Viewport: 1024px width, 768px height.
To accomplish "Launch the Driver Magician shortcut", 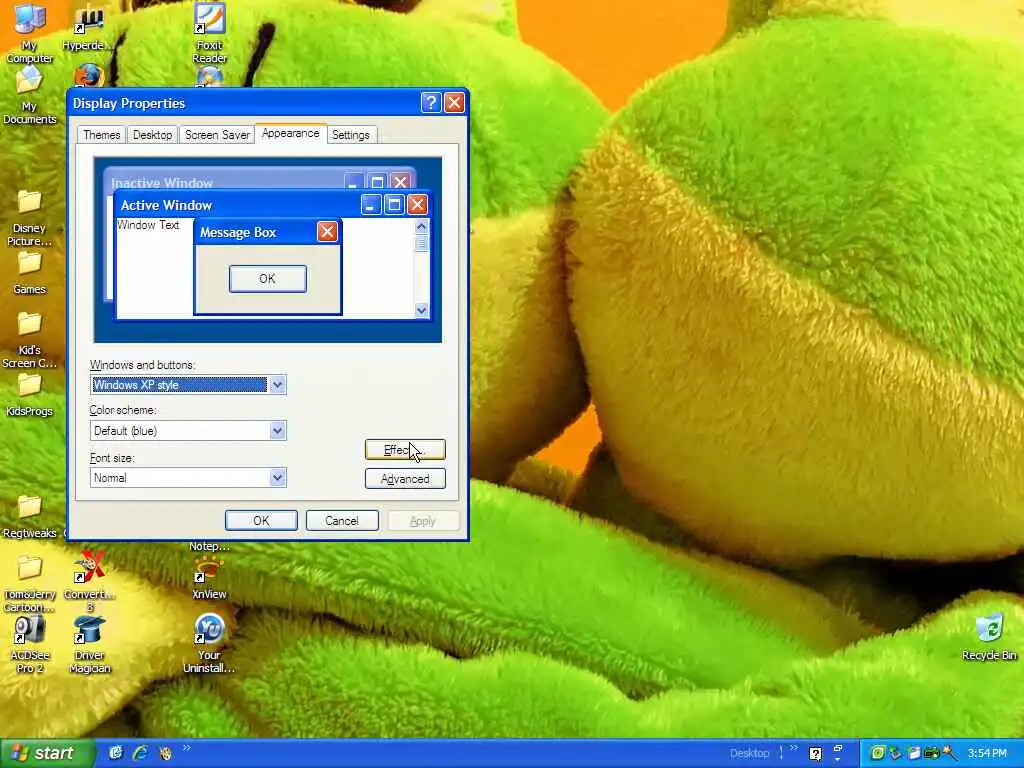I will click(89, 645).
